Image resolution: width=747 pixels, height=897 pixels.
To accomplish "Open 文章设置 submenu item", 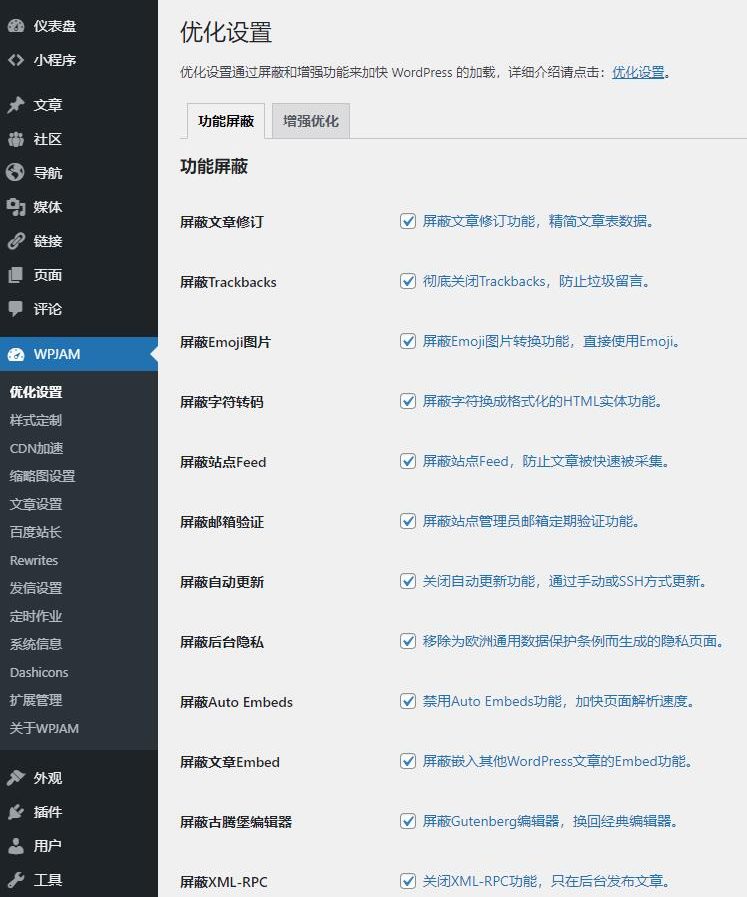I will coord(35,504).
